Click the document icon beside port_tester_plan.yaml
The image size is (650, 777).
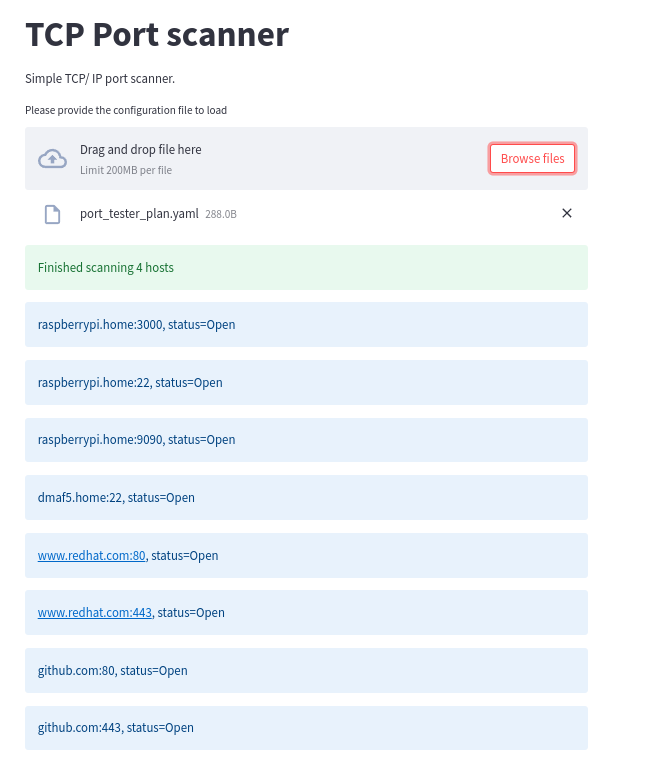tap(52, 214)
